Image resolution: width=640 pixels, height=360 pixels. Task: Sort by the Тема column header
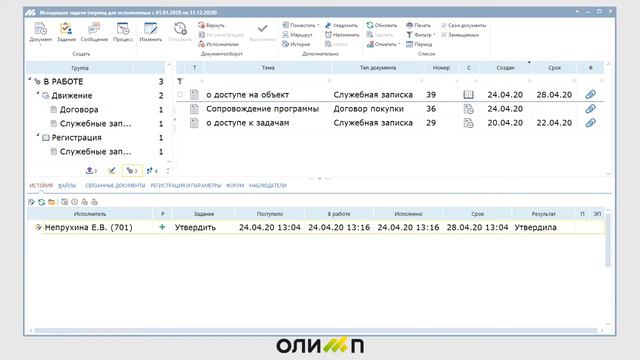(268, 68)
